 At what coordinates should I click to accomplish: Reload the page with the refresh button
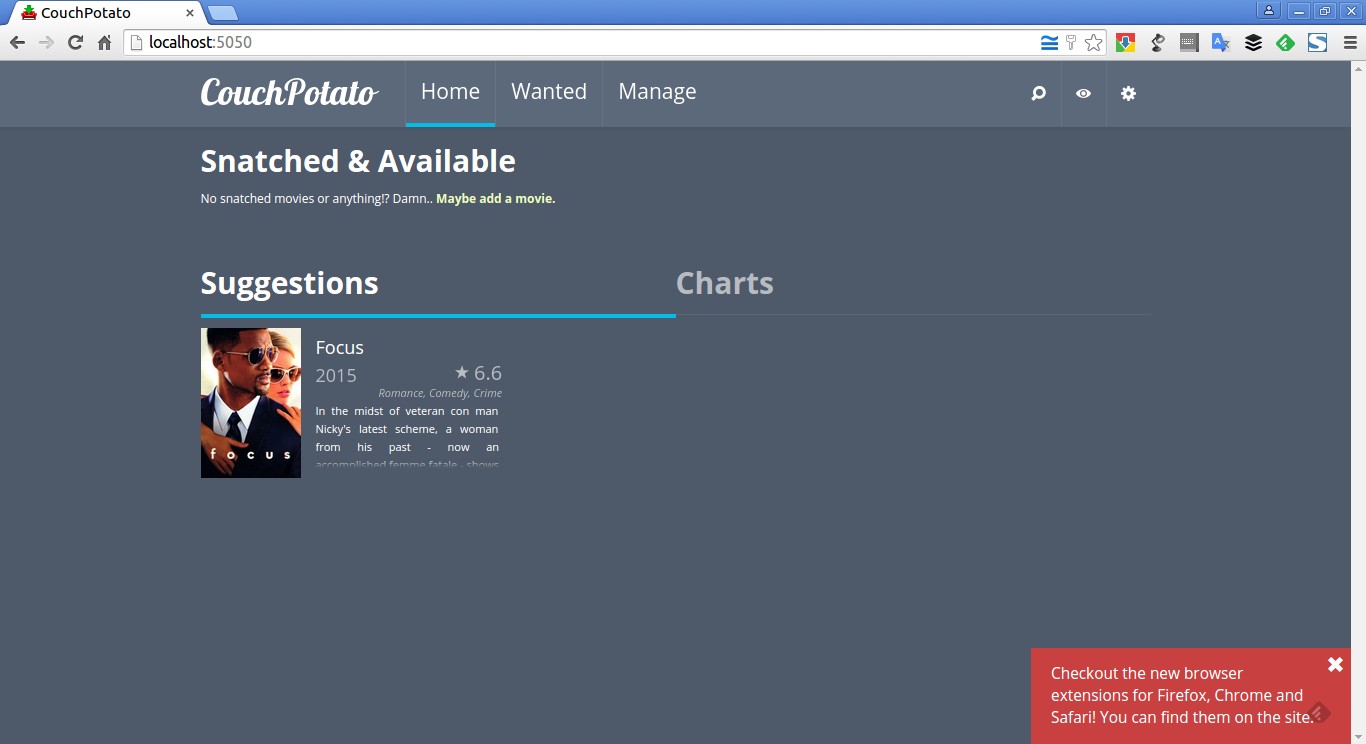pos(75,42)
